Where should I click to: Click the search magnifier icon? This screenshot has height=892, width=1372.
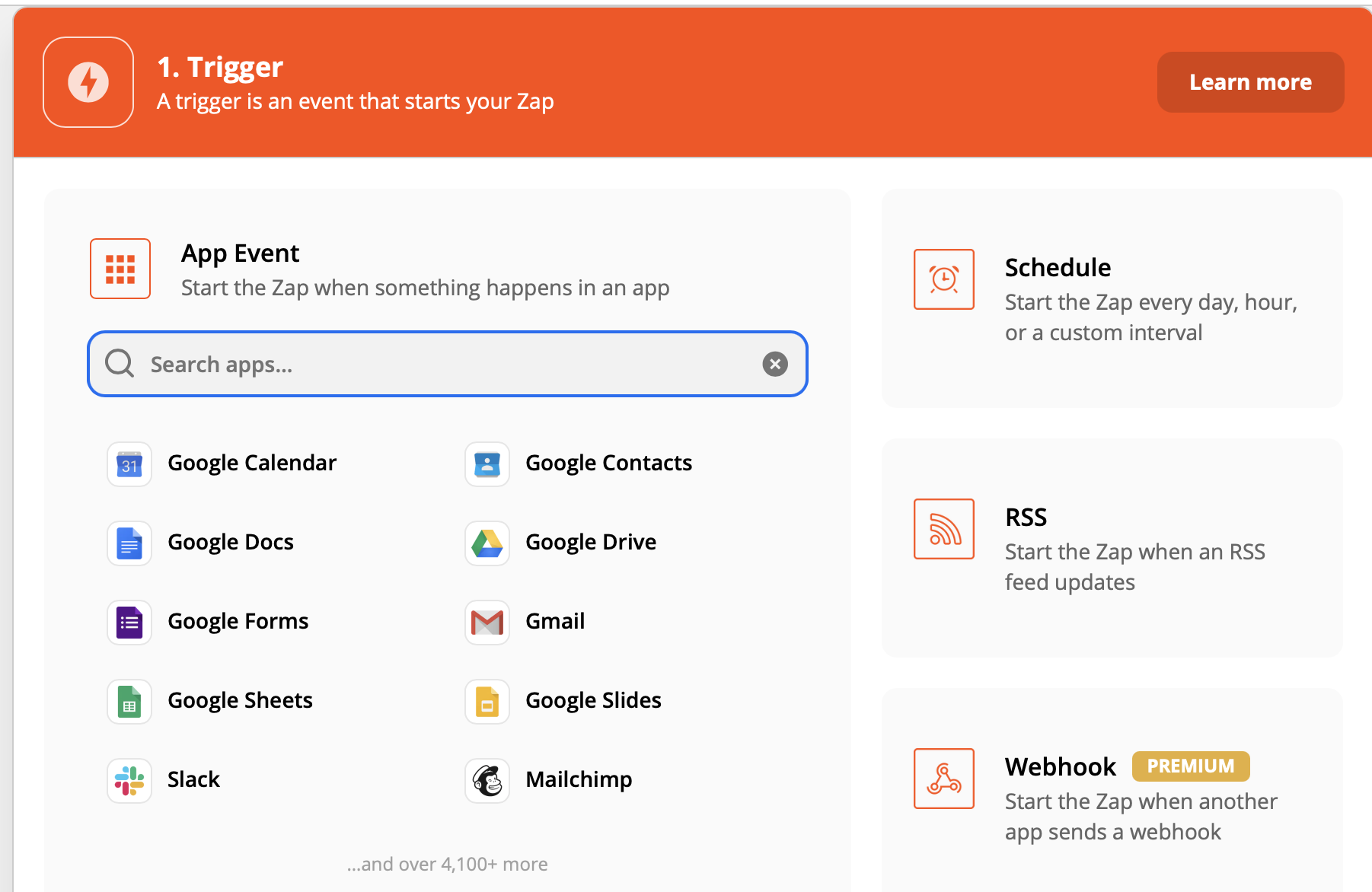click(x=120, y=364)
